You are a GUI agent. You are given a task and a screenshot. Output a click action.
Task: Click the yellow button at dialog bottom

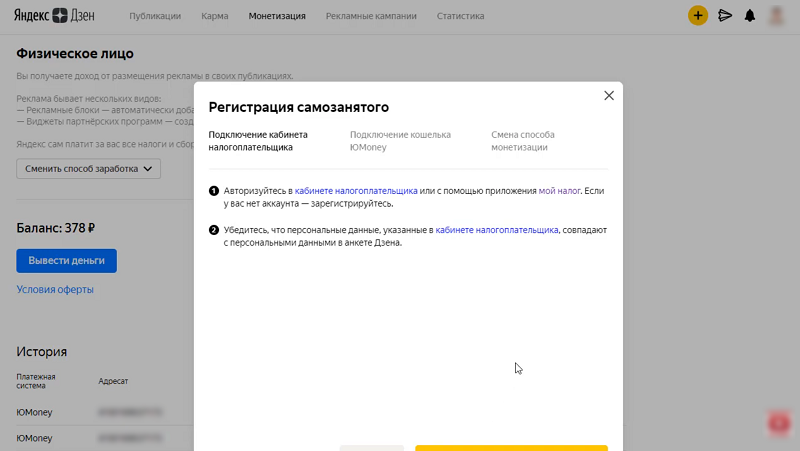pos(511,448)
